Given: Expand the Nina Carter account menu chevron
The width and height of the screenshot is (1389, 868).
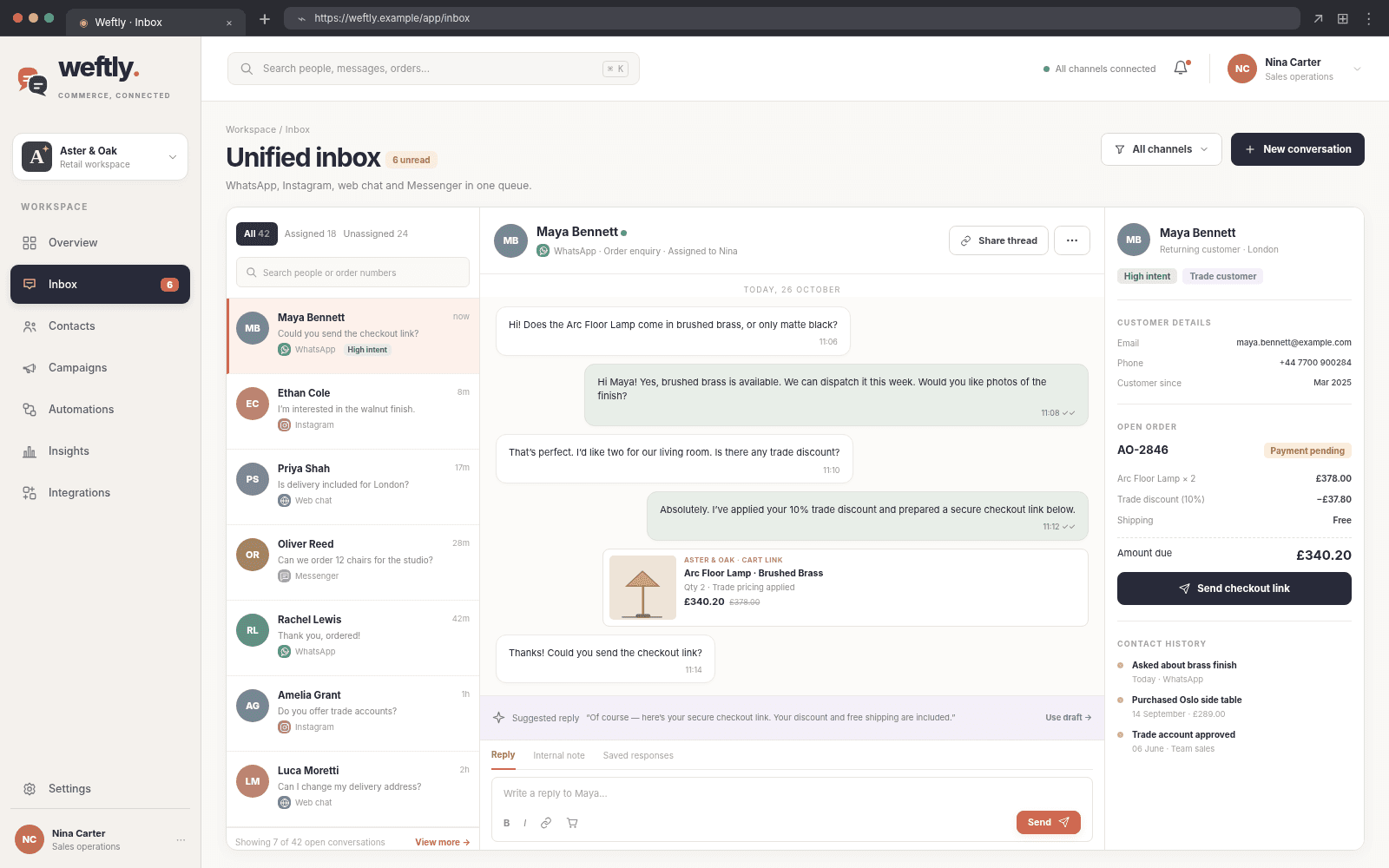Looking at the screenshot, I should pos(1358,69).
